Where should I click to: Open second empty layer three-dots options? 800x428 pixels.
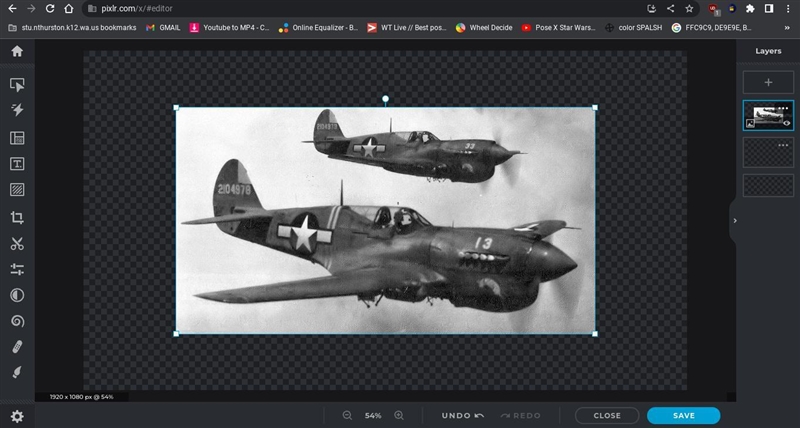(783, 145)
